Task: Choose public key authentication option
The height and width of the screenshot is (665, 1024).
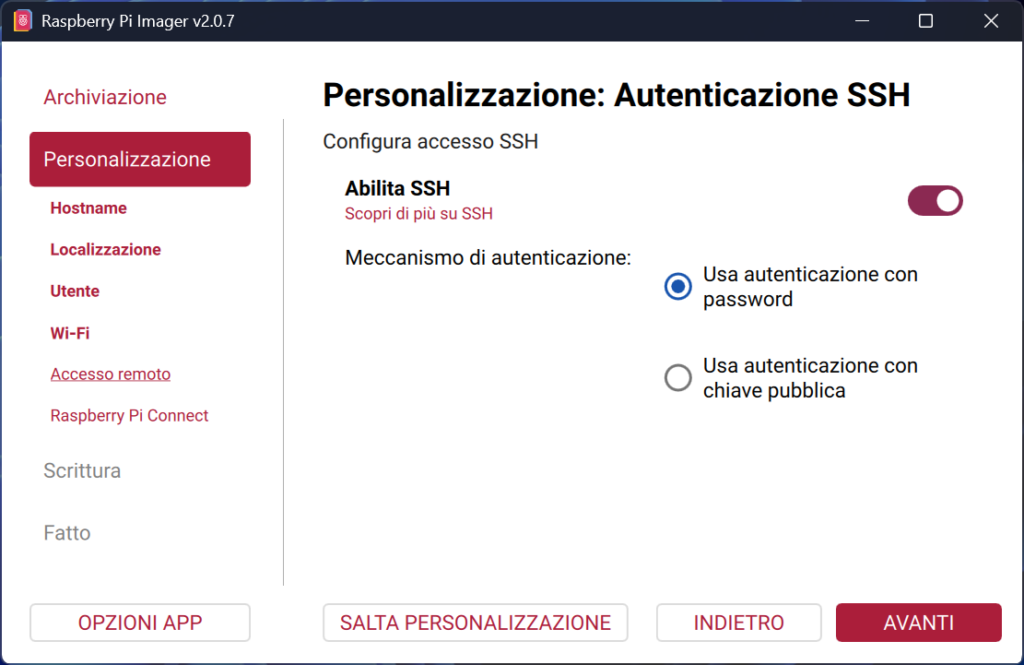Action: pyautogui.click(x=677, y=377)
